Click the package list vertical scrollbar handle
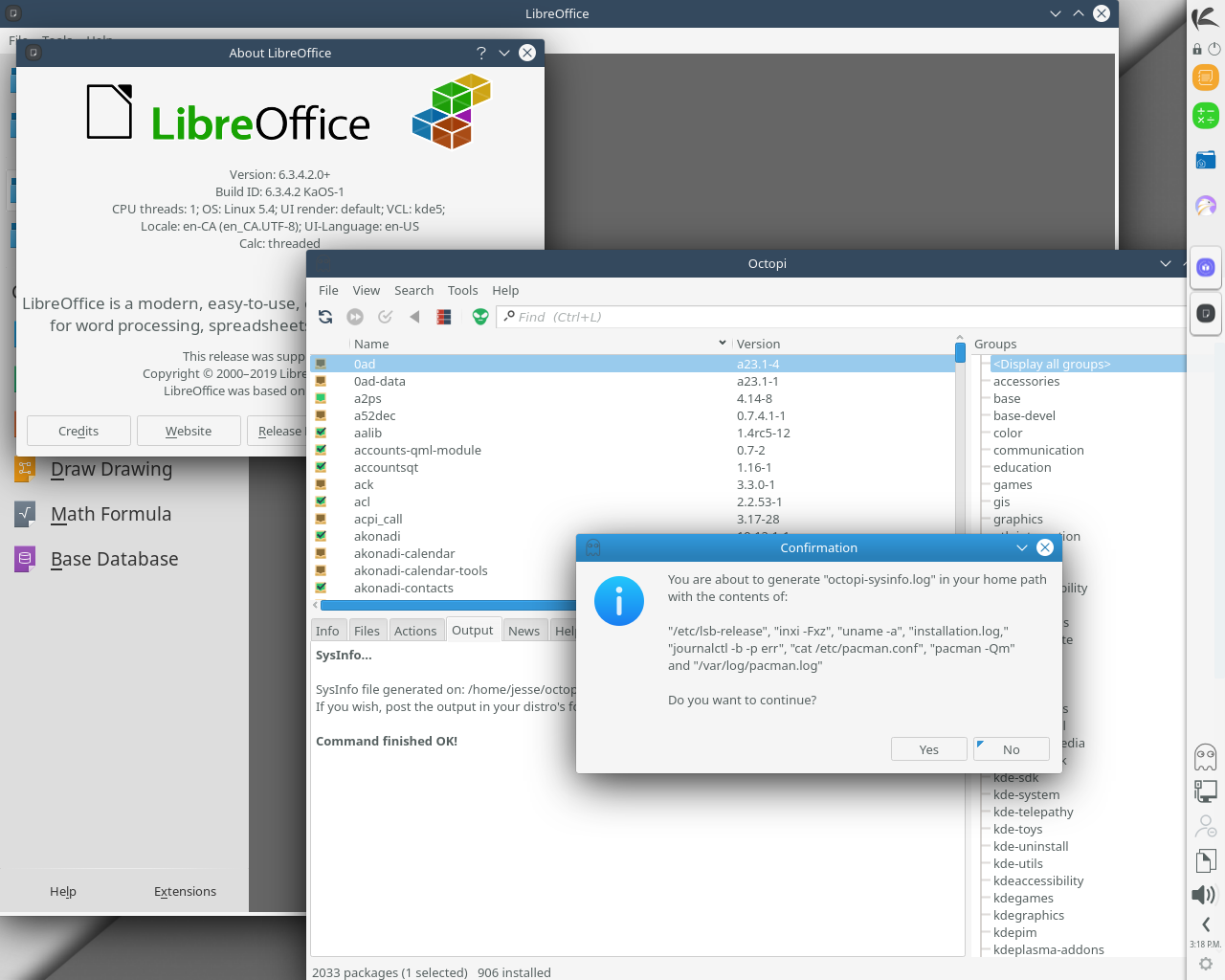 [x=960, y=352]
